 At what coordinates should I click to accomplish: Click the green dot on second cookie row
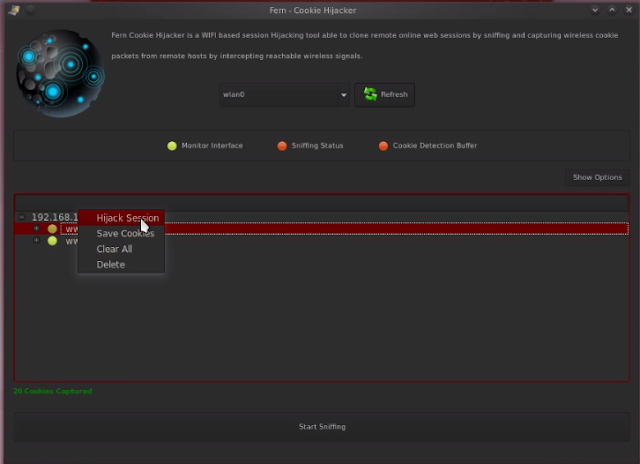(x=52, y=241)
